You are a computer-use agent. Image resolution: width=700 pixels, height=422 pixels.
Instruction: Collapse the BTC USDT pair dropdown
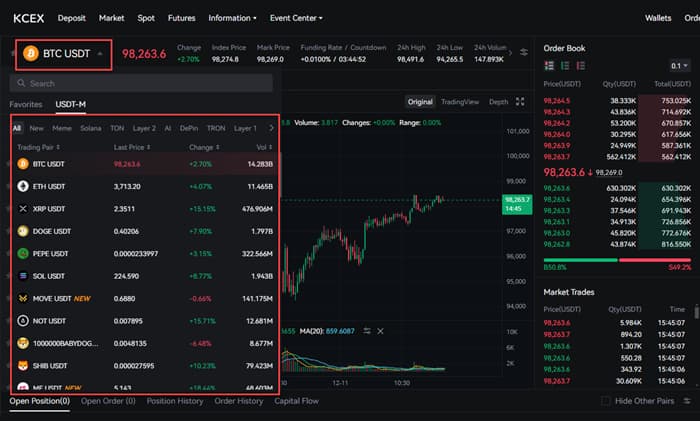pyautogui.click(x=100, y=54)
